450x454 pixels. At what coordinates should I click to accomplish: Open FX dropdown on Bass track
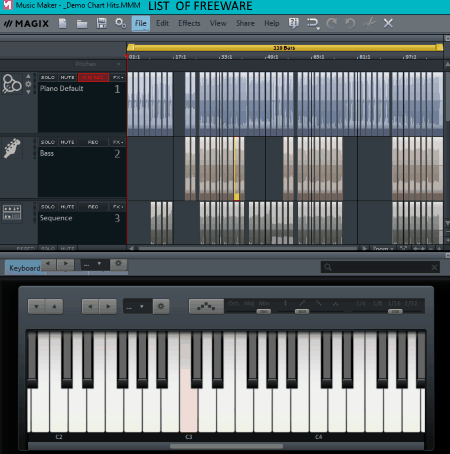[x=118, y=142]
